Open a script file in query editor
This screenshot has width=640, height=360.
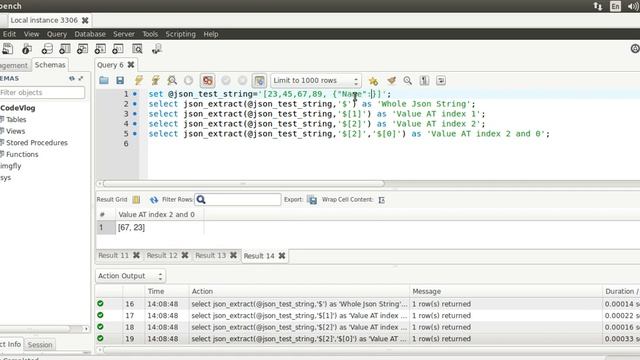point(104,80)
